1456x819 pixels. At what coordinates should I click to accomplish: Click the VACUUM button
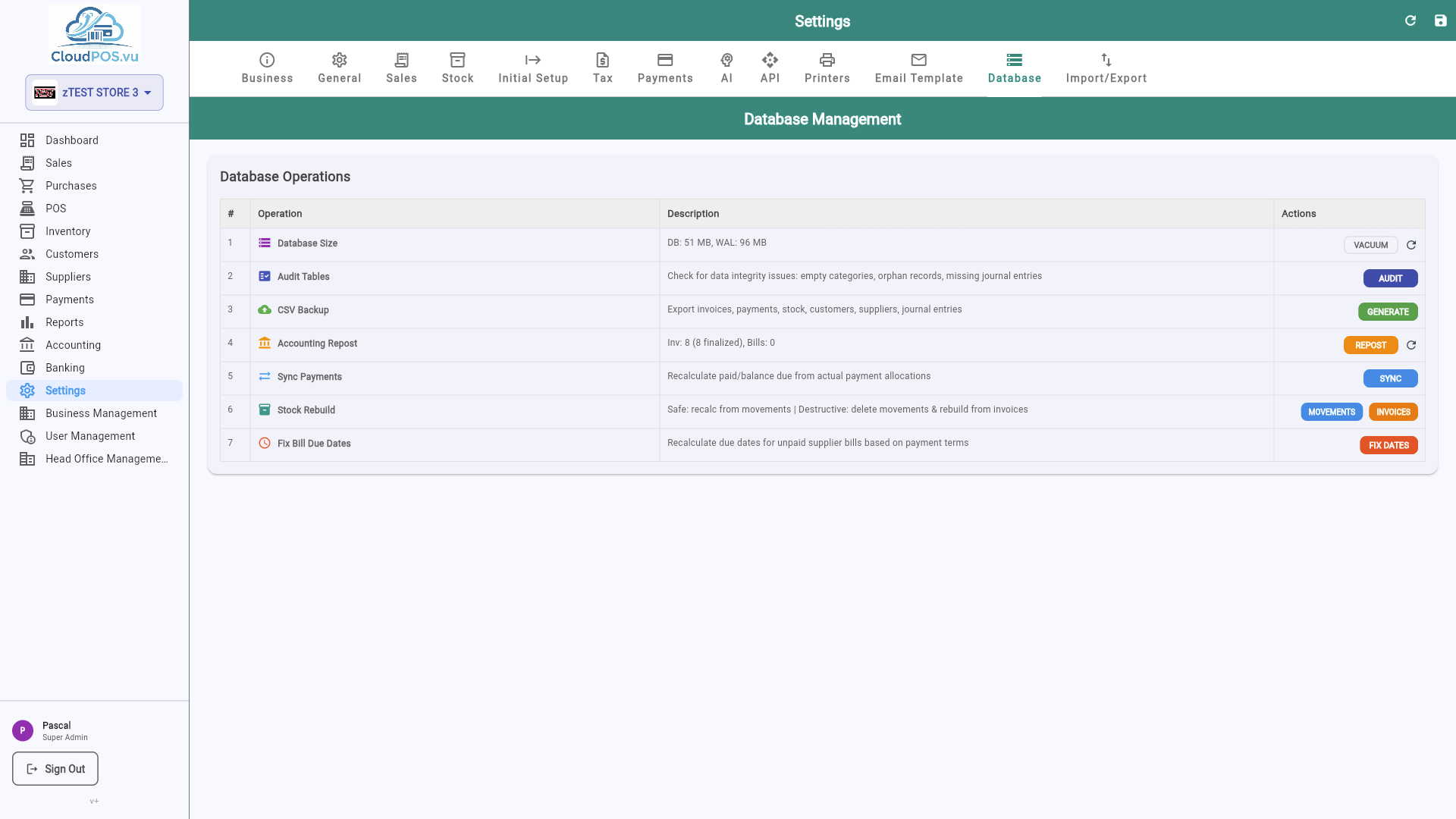[1371, 245]
